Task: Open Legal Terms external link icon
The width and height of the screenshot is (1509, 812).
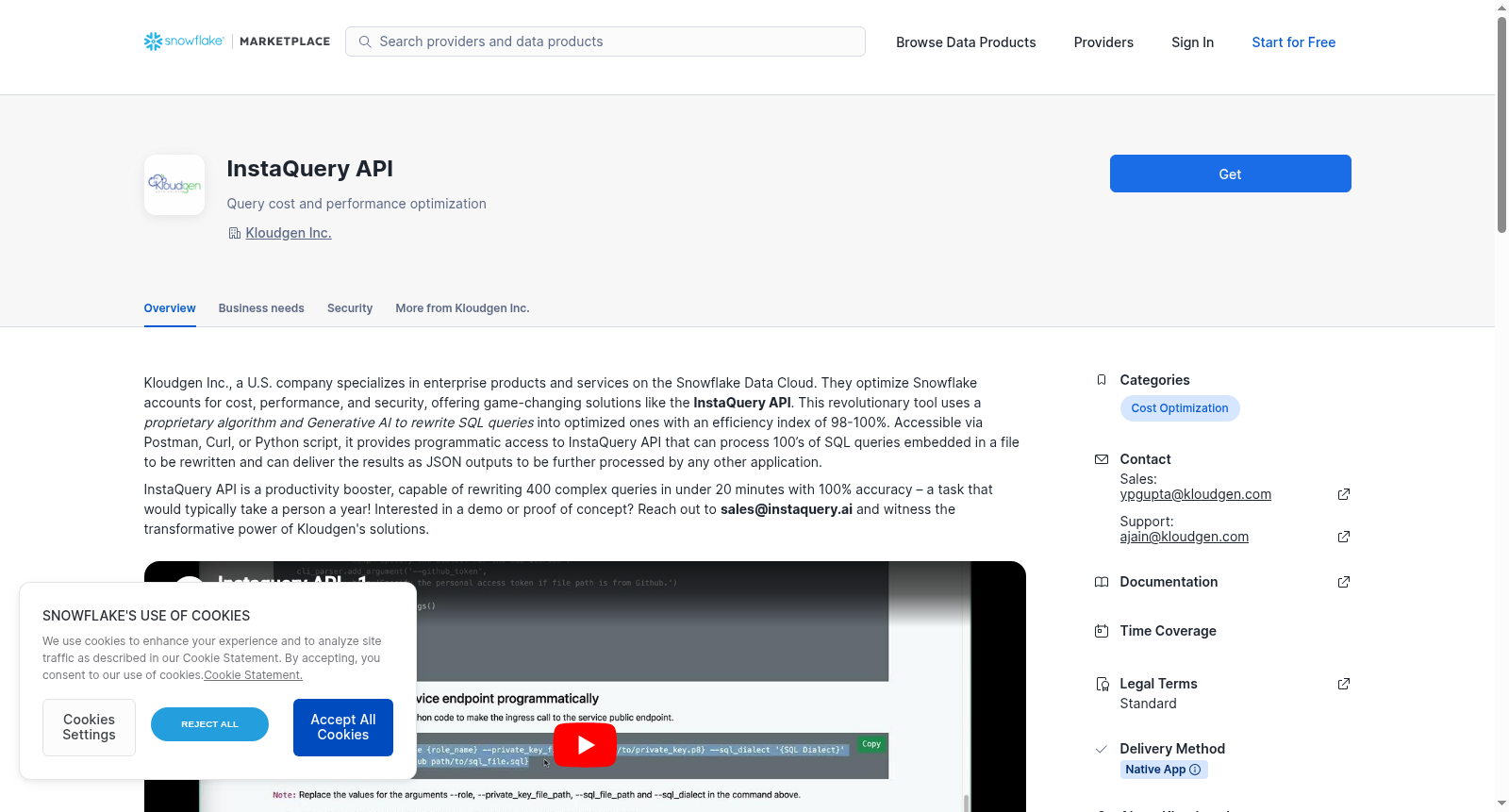Action: pos(1344,684)
